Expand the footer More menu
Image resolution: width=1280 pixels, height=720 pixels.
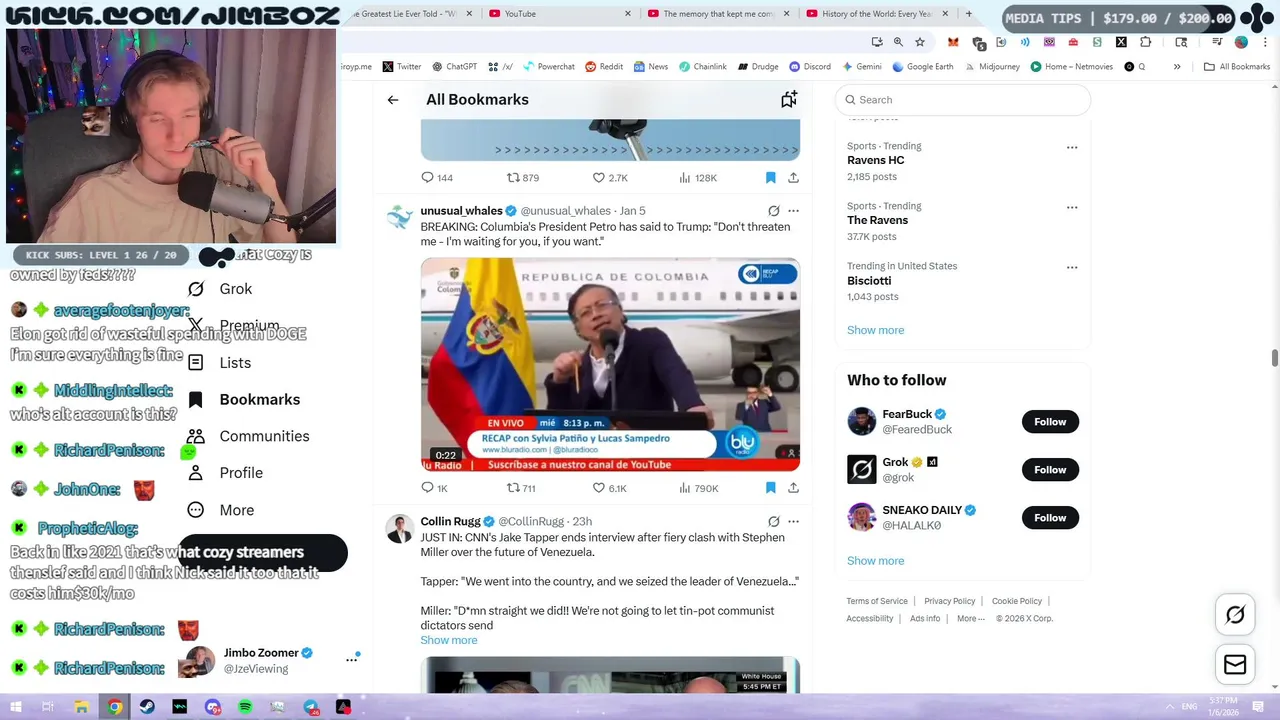[970, 619]
